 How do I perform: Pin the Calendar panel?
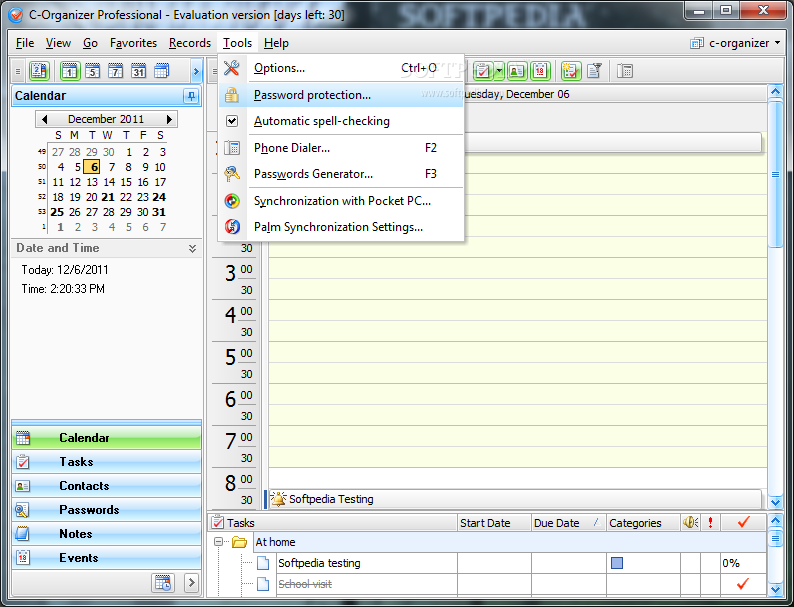click(191, 96)
